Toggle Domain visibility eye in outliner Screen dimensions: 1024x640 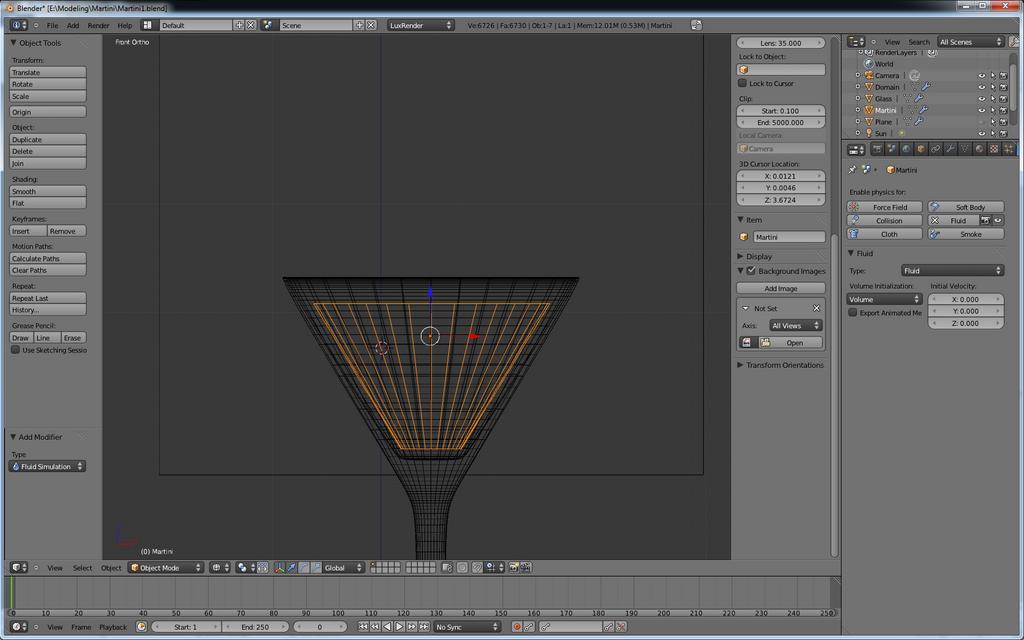(982, 87)
